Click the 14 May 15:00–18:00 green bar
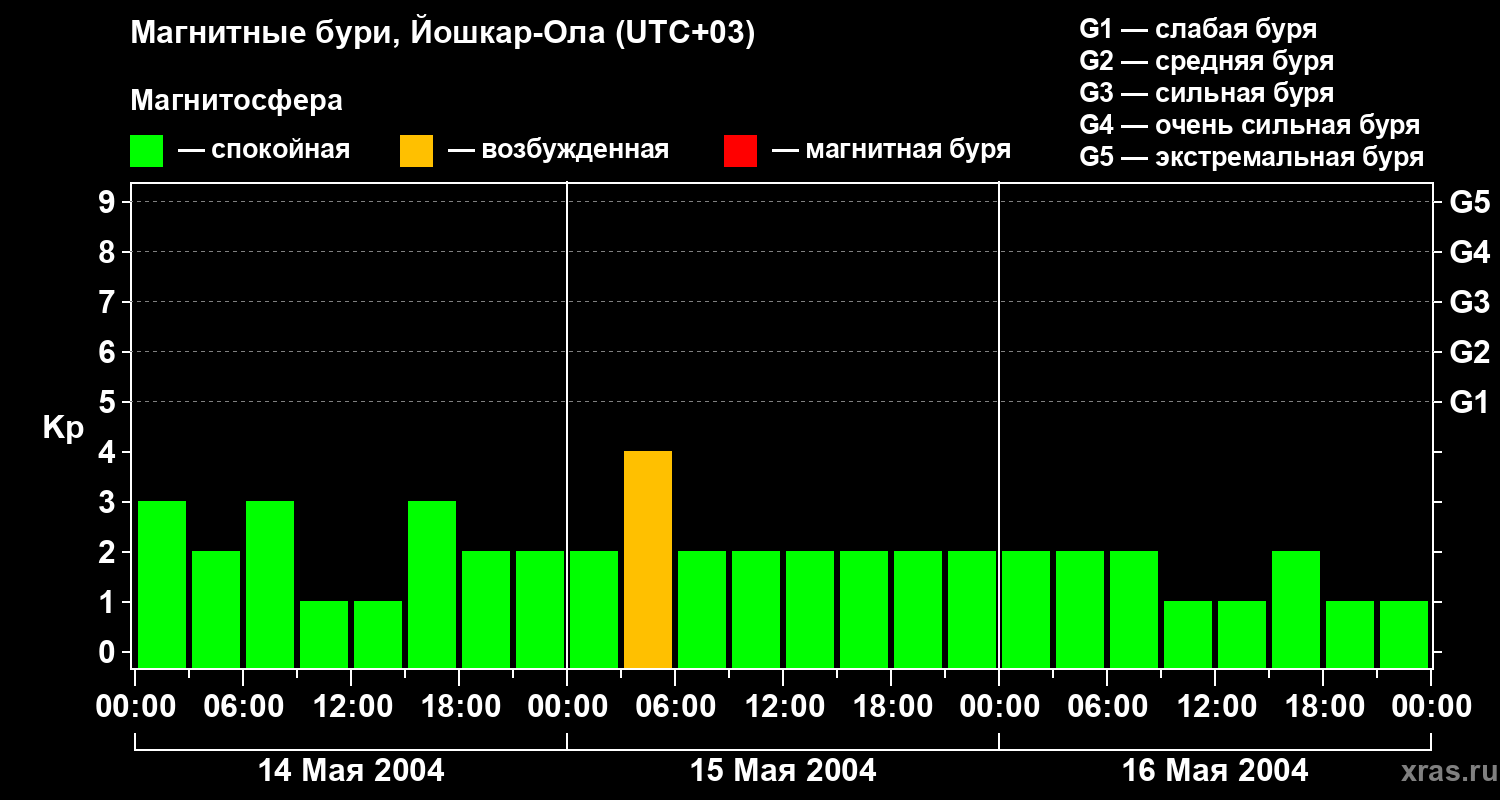The height and width of the screenshot is (800, 1500). point(432,585)
